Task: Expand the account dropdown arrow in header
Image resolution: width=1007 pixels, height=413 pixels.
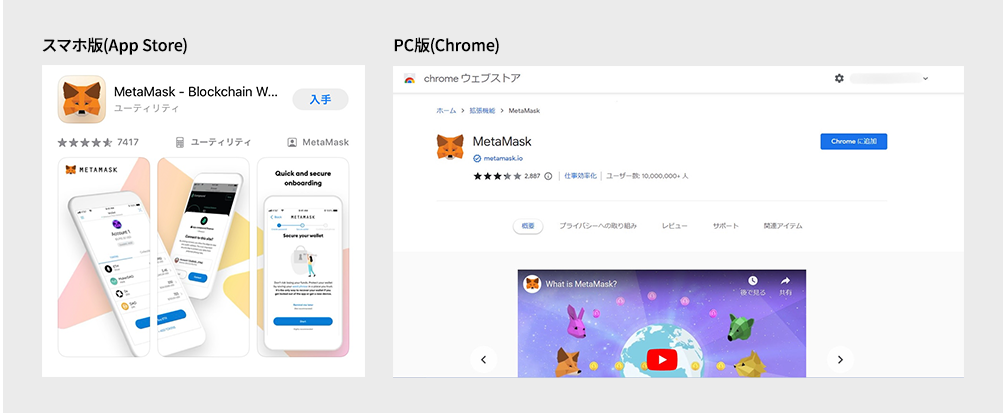Action: coord(926,78)
